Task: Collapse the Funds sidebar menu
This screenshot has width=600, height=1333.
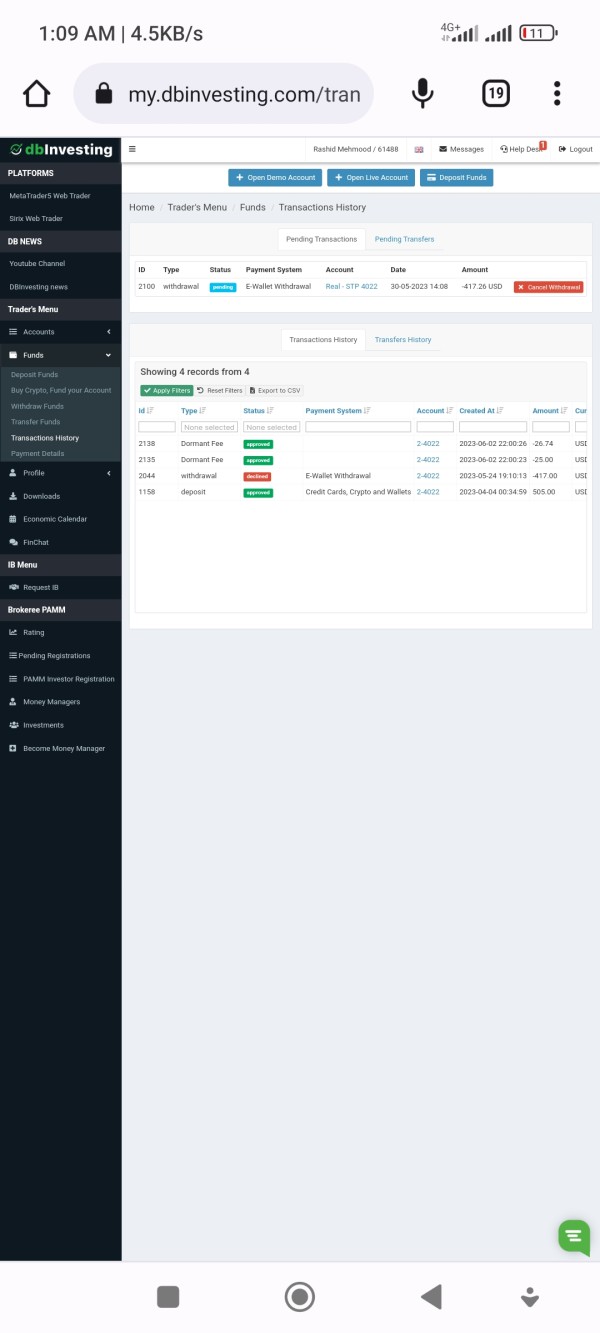Action: (60, 355)
